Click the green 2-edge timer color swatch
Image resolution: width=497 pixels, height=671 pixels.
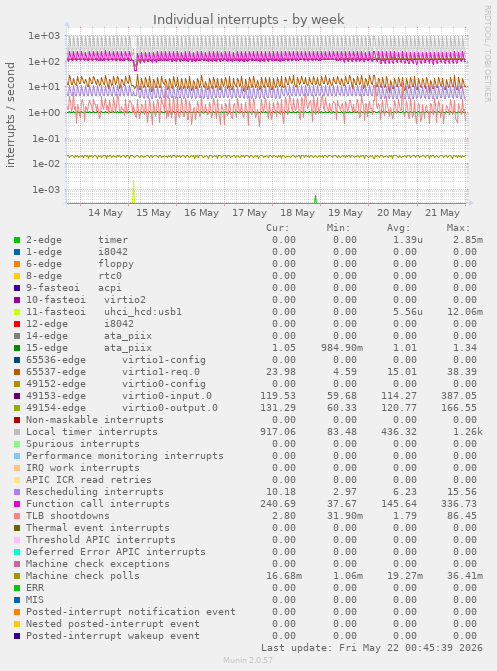pos(17,240)
